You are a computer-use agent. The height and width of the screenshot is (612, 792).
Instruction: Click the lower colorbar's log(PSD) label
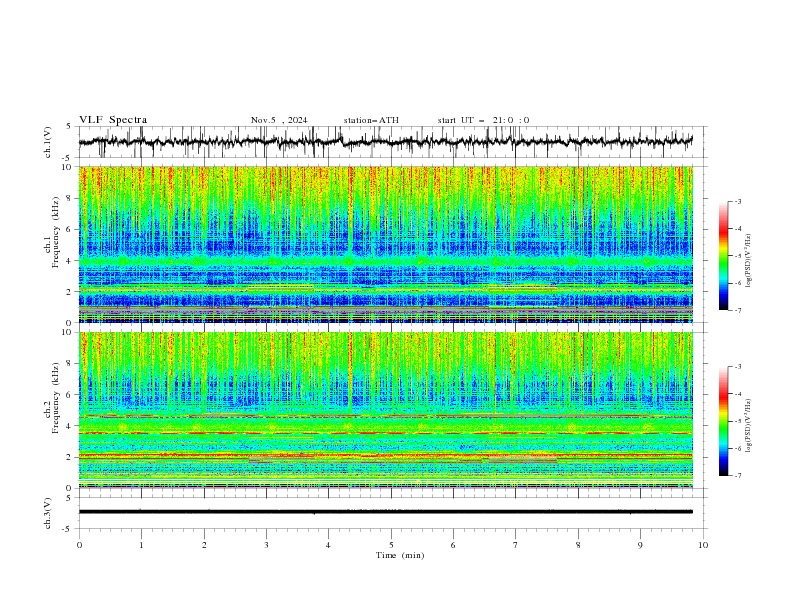[748, 425]
